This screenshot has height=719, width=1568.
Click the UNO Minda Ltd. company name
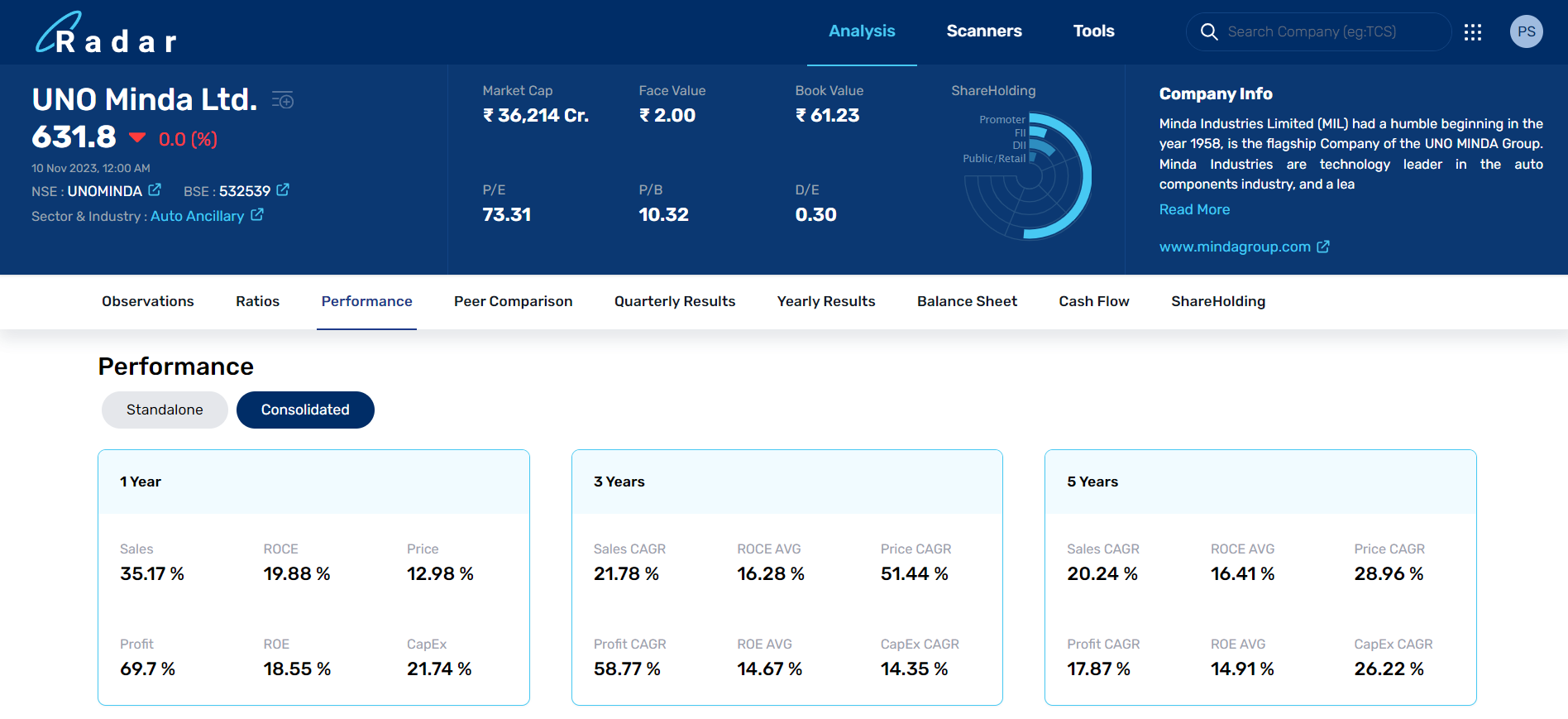click(145, 99)
